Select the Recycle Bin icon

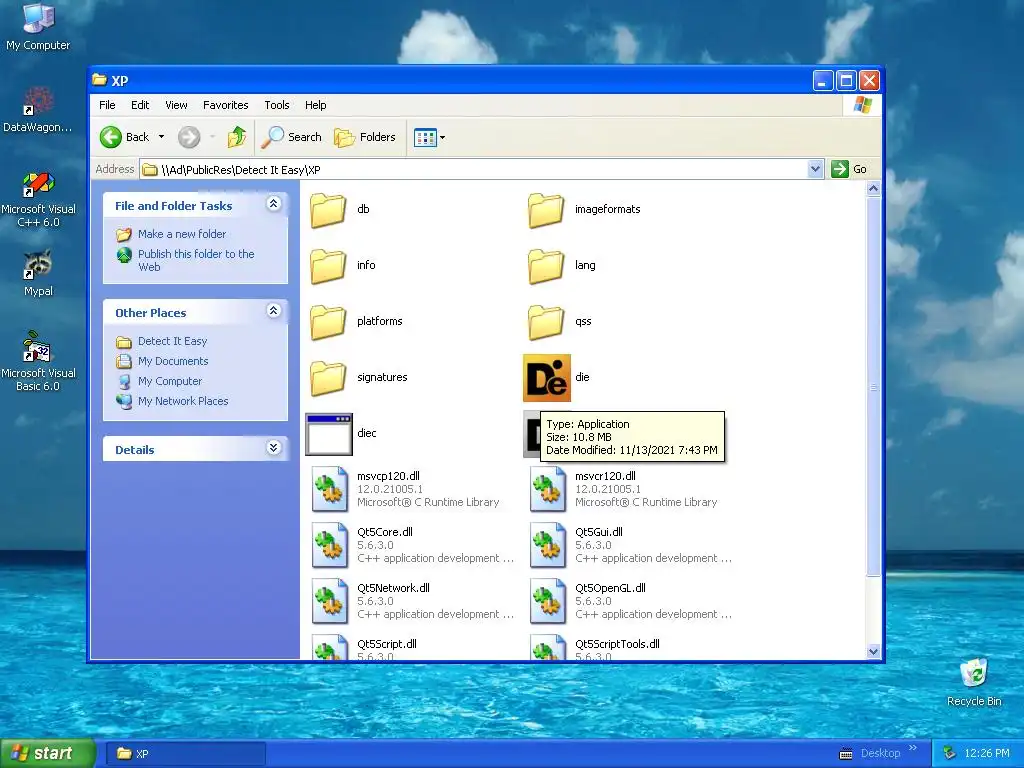974,682
